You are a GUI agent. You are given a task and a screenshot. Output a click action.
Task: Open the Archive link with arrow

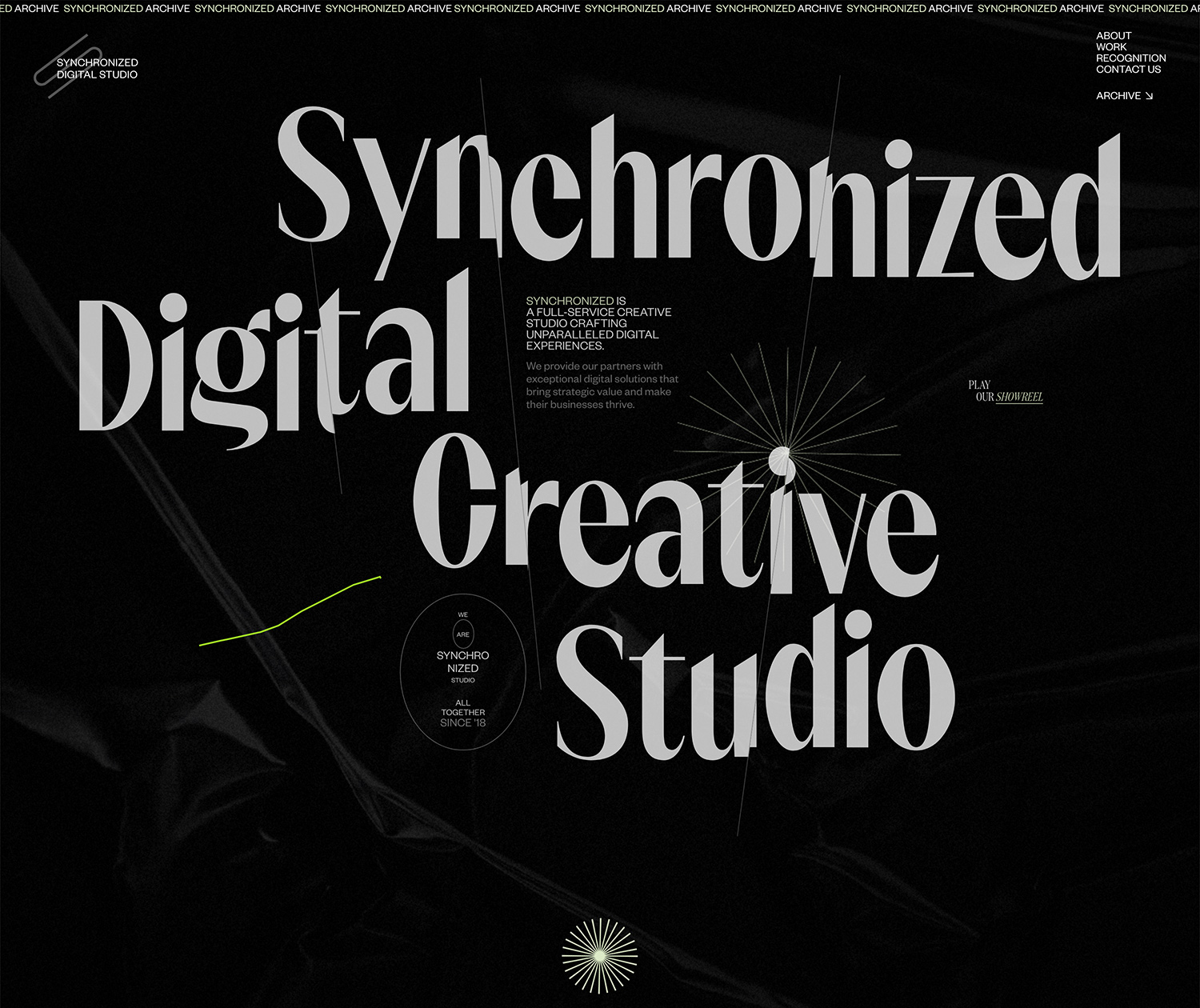coord(1124,96)
